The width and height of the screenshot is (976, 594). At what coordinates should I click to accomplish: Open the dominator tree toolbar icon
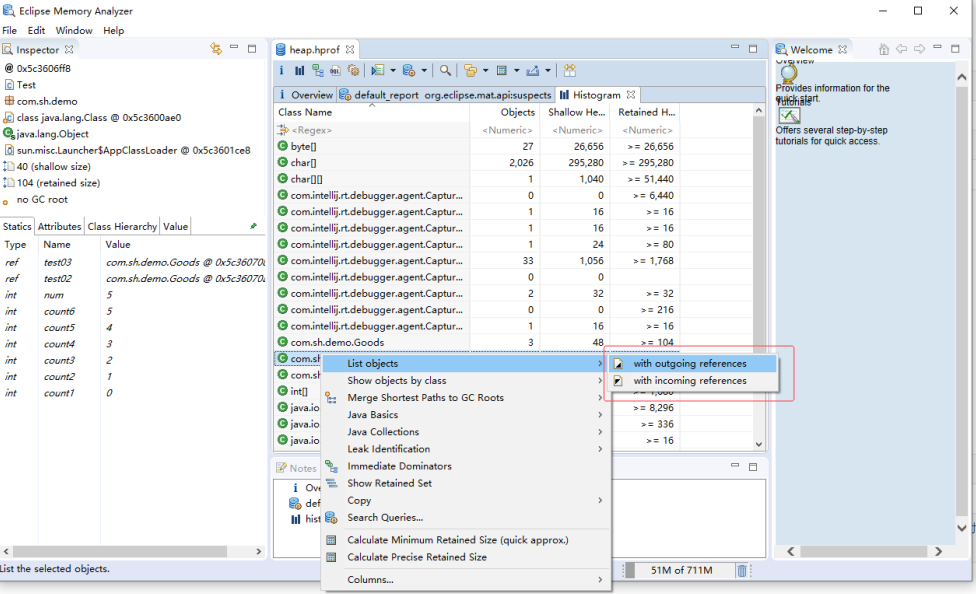[x=317, y=70]
